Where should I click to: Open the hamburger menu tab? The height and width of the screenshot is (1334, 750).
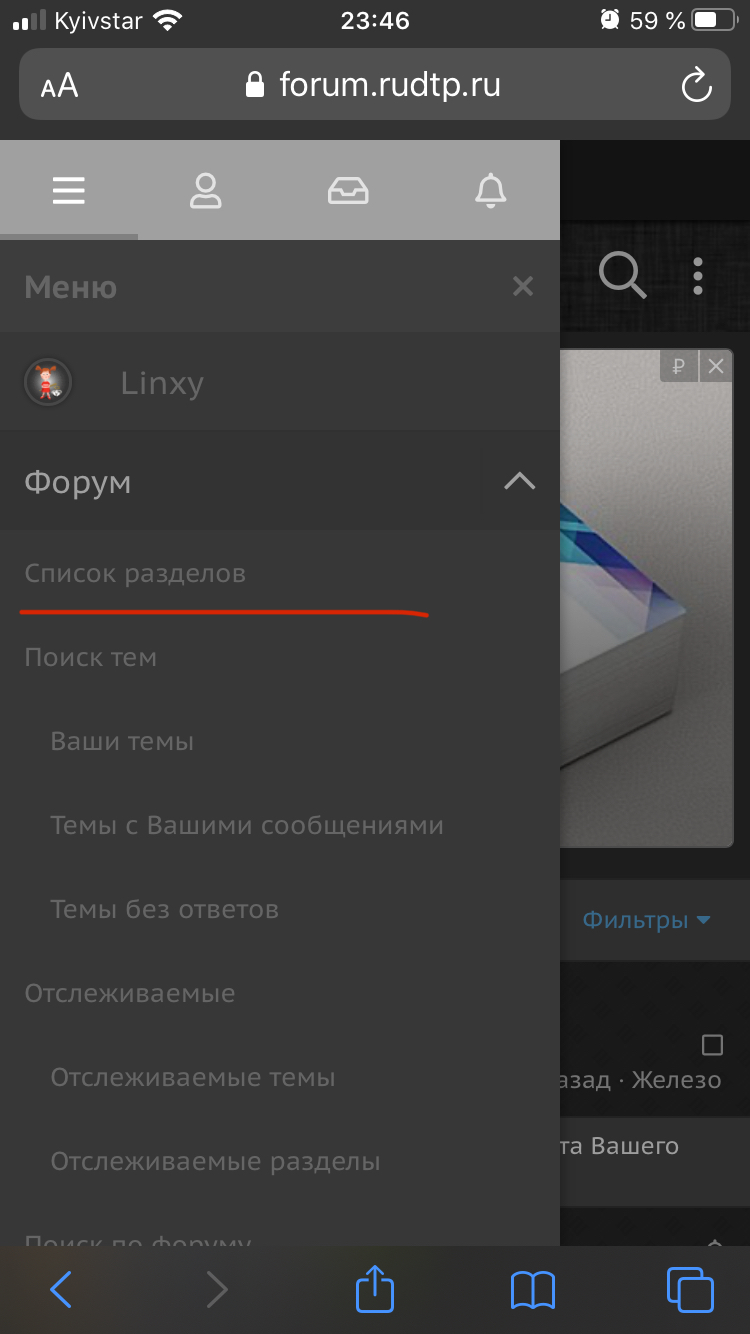click(69, 190)
